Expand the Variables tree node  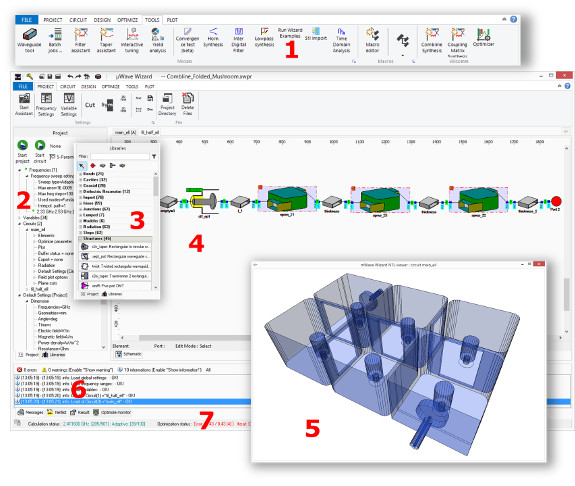(x=19, y=218)
